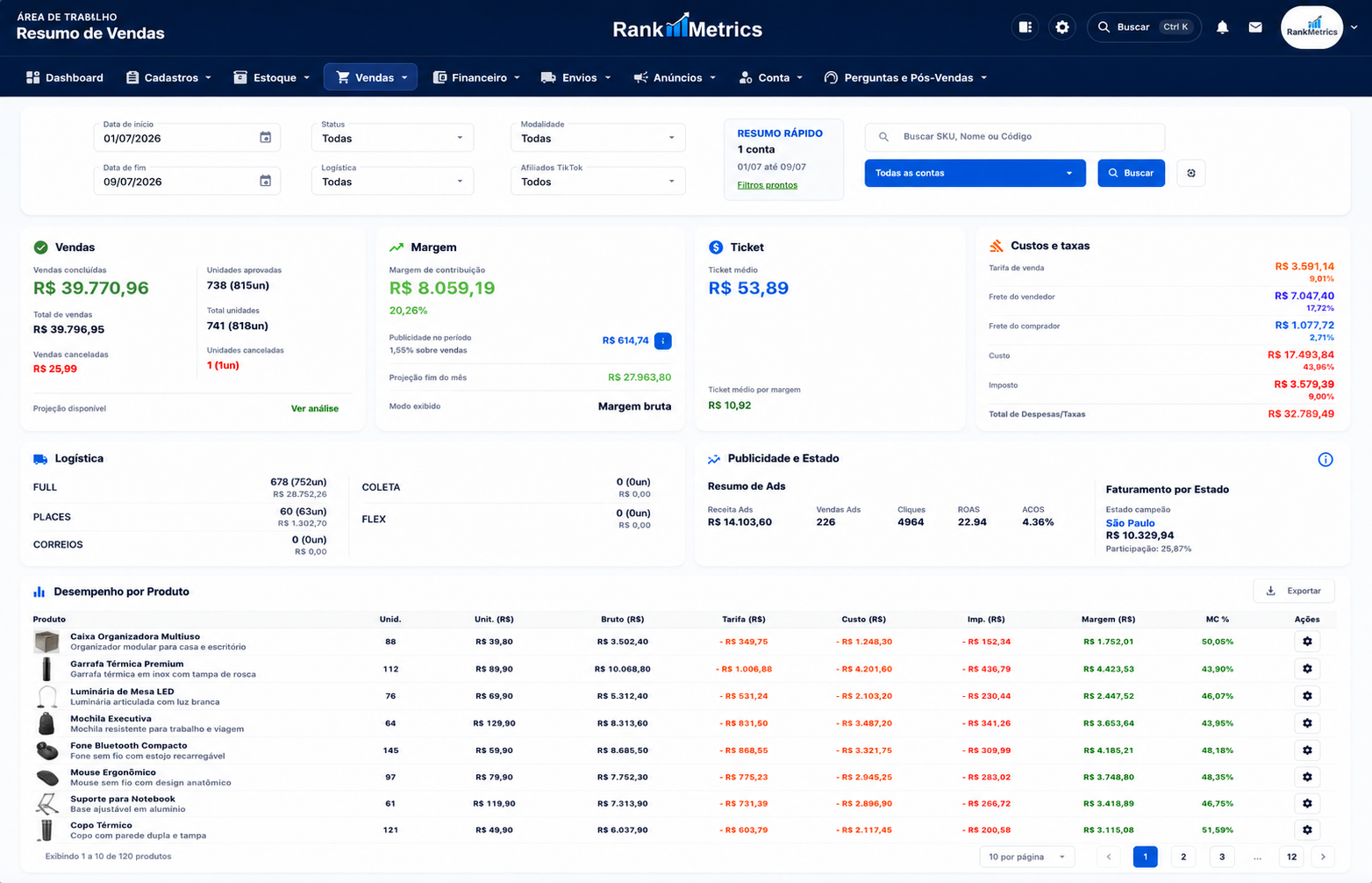Open calendar picker for Data de início
The image size is (1372, 883).
click(265, 138)
